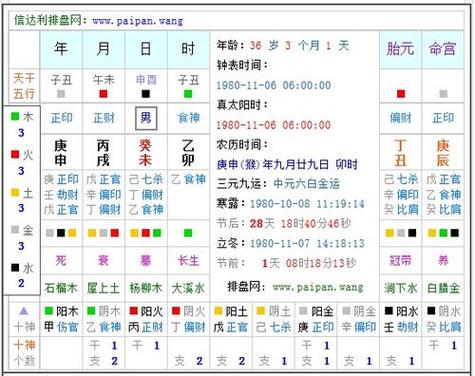
Task: Click the red square under 午未
Action: [x=103, y=94]
